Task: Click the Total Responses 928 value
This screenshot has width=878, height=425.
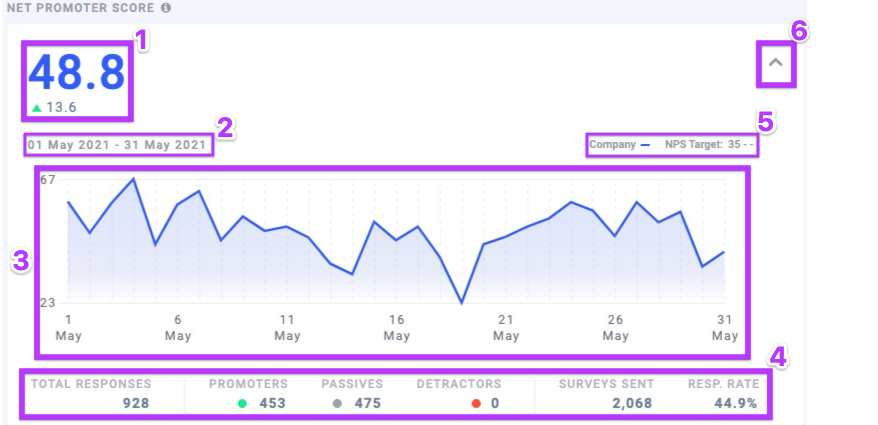Action: pyautogui.click(x=137, y=404)
